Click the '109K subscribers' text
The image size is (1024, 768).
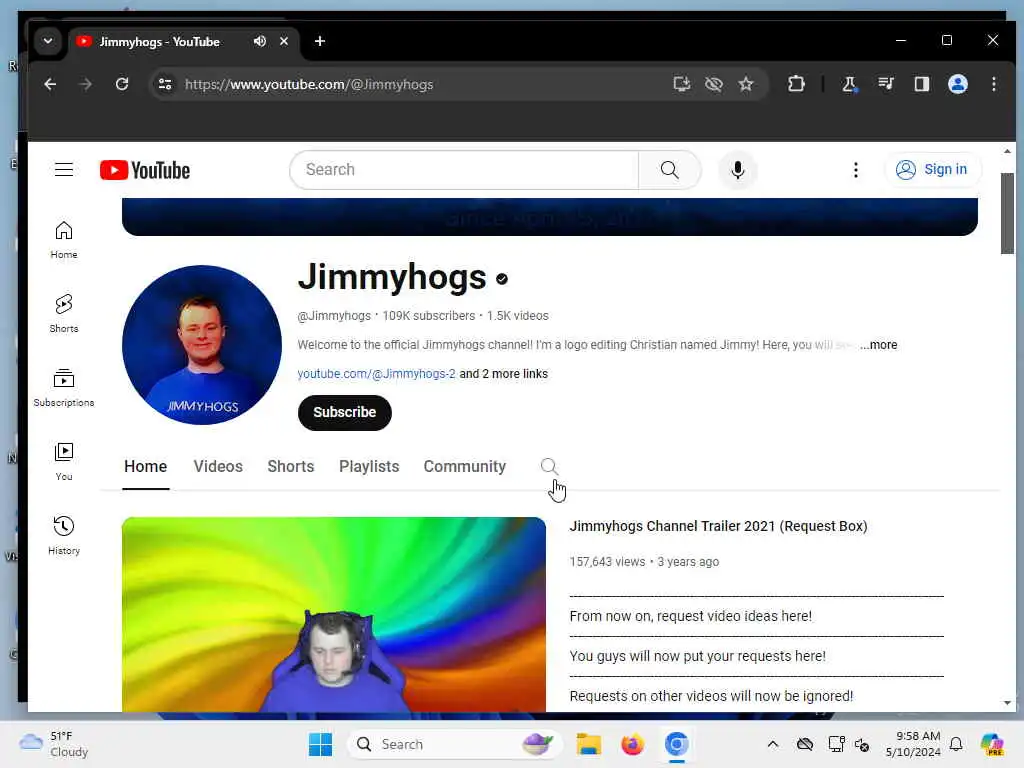(x=428, y=316)
